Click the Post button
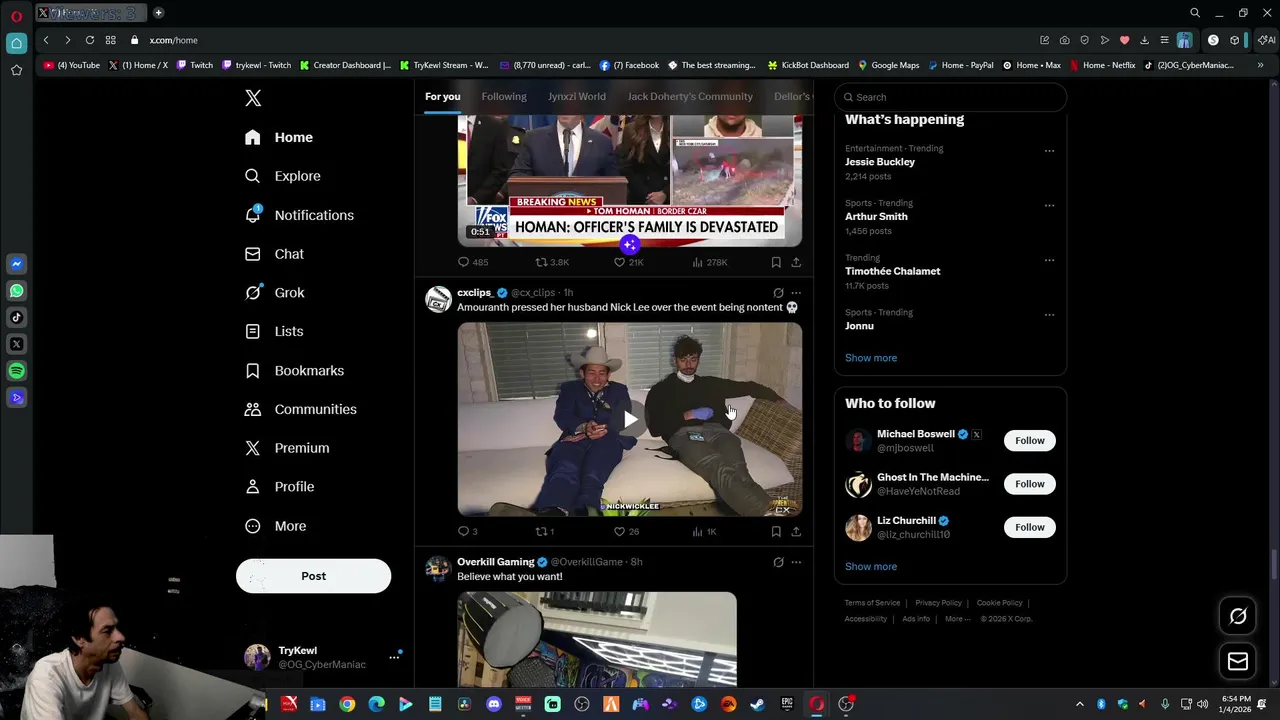Image resolution: width=1280 pixels, height=720 pixels. 313,576
